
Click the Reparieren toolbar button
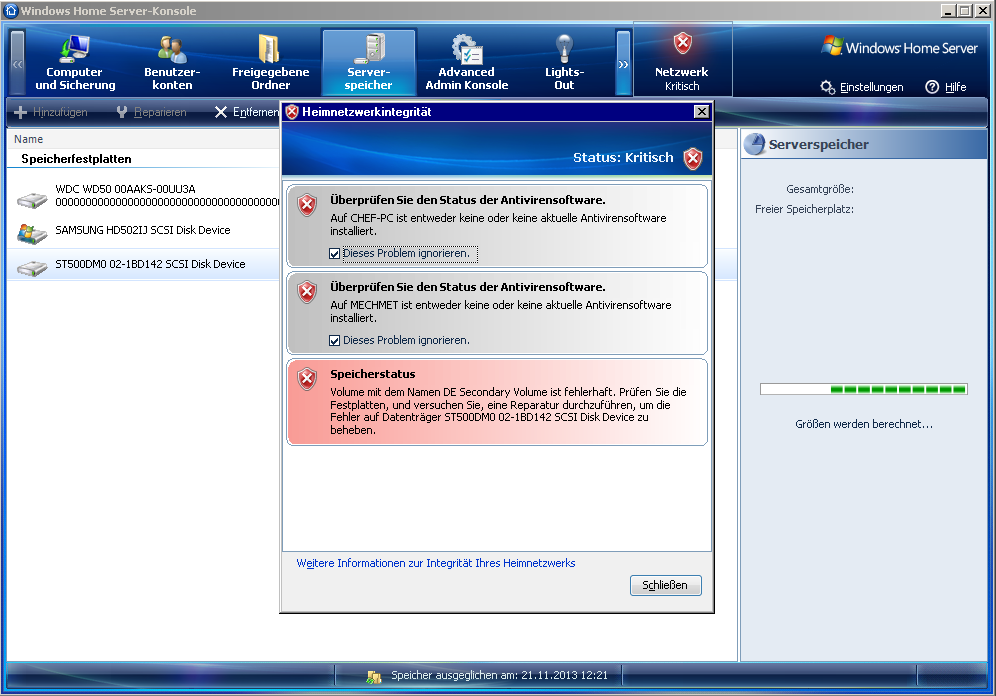(x=152, y=112)
